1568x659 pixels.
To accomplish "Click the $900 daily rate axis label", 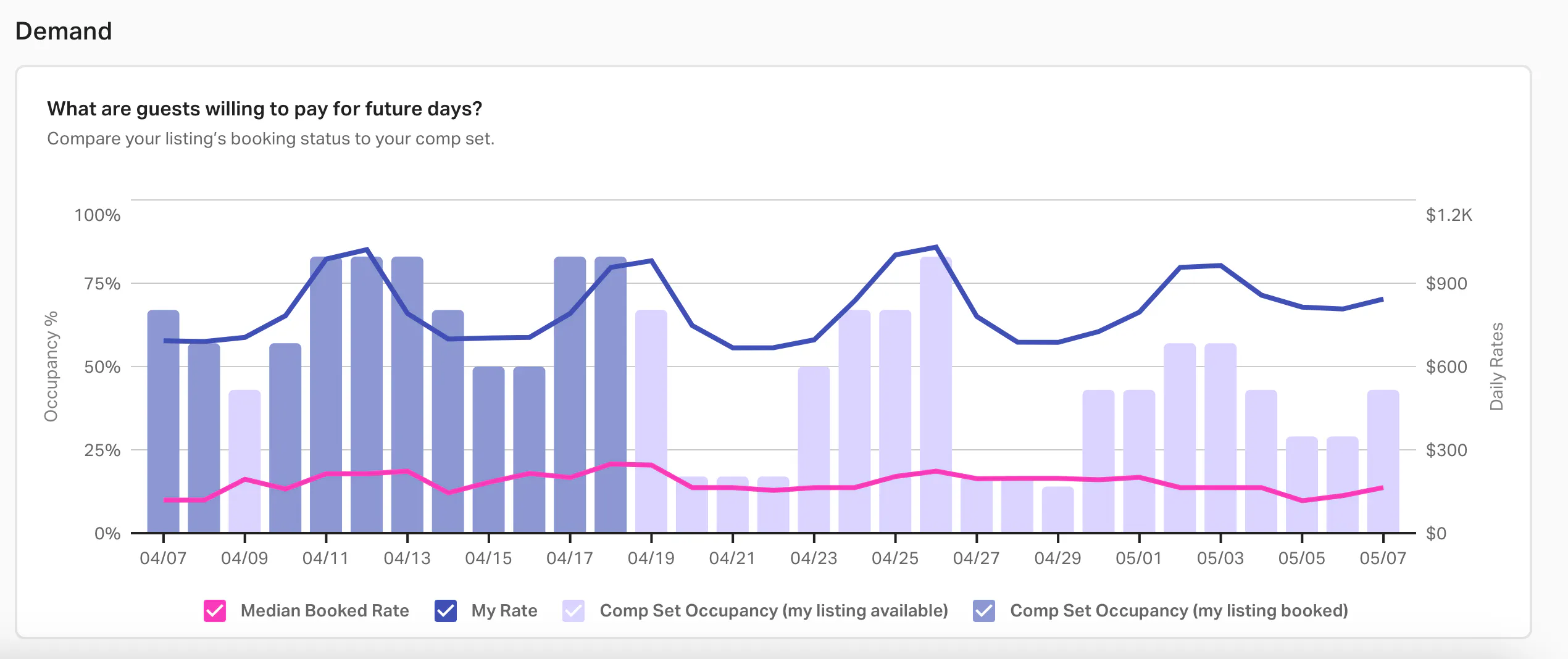I will click(1446, 284).
